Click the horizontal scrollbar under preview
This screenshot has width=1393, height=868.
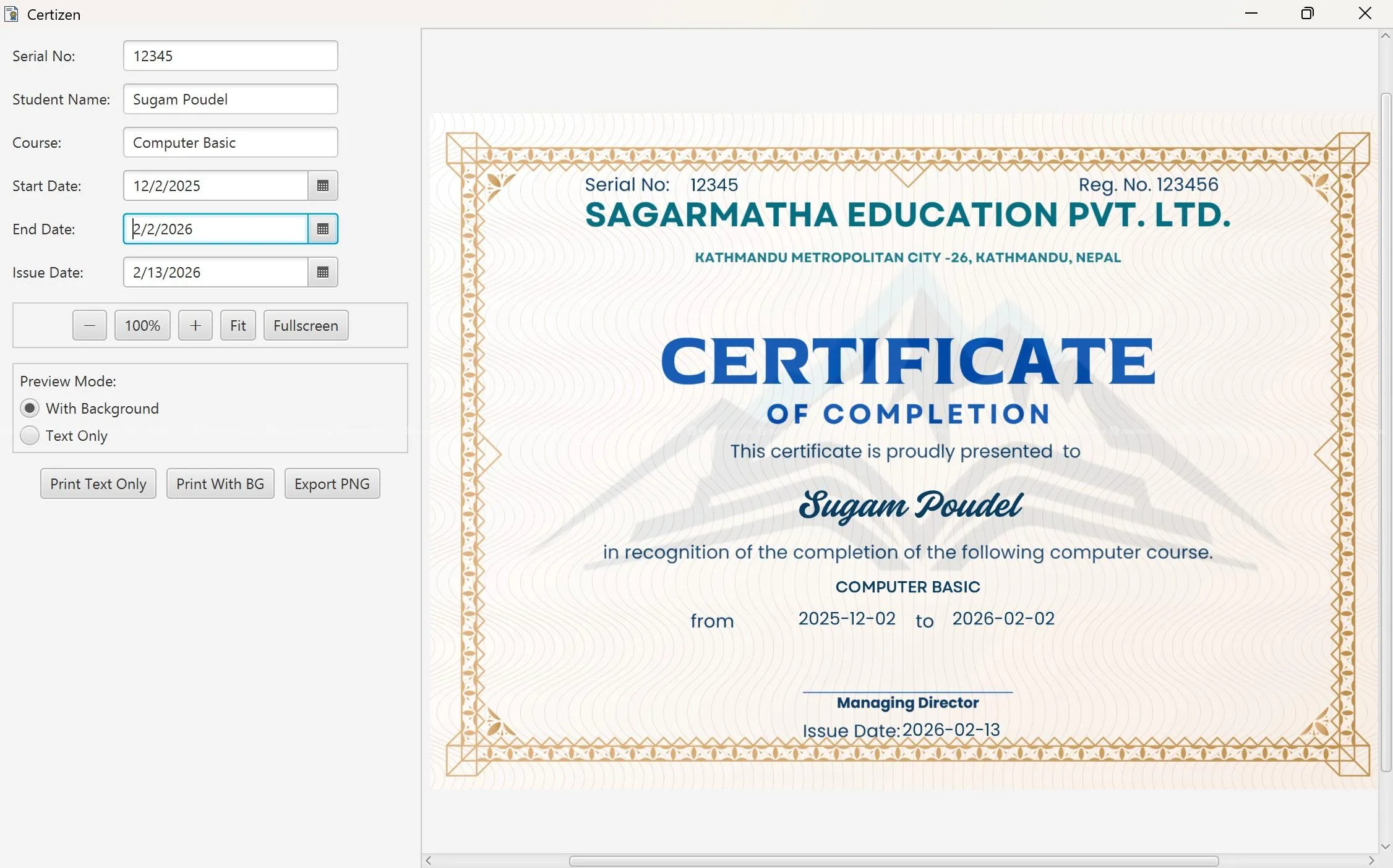(x=893, y=861)
